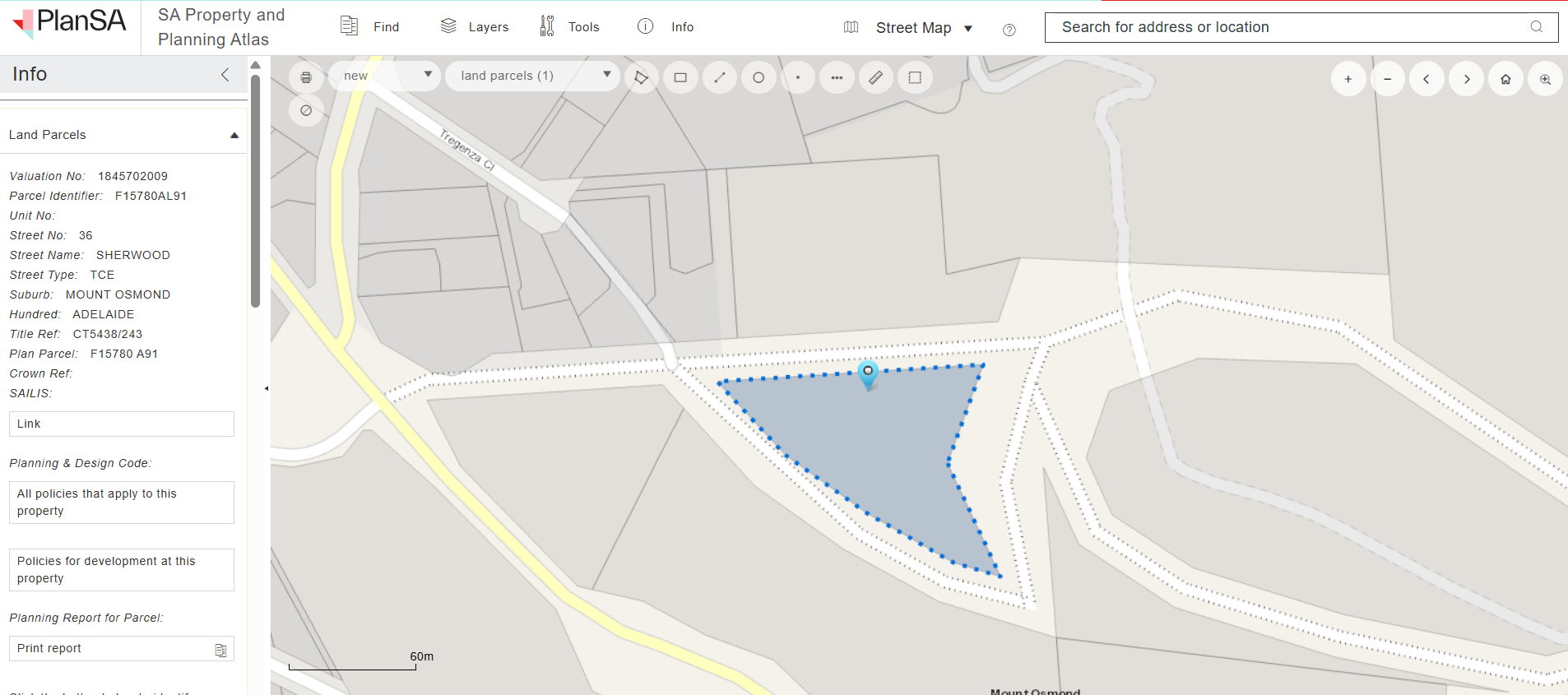Open the land parcels (1) dropdown
This screenshot has height=695, width=1568.
(x=533, y=76)
